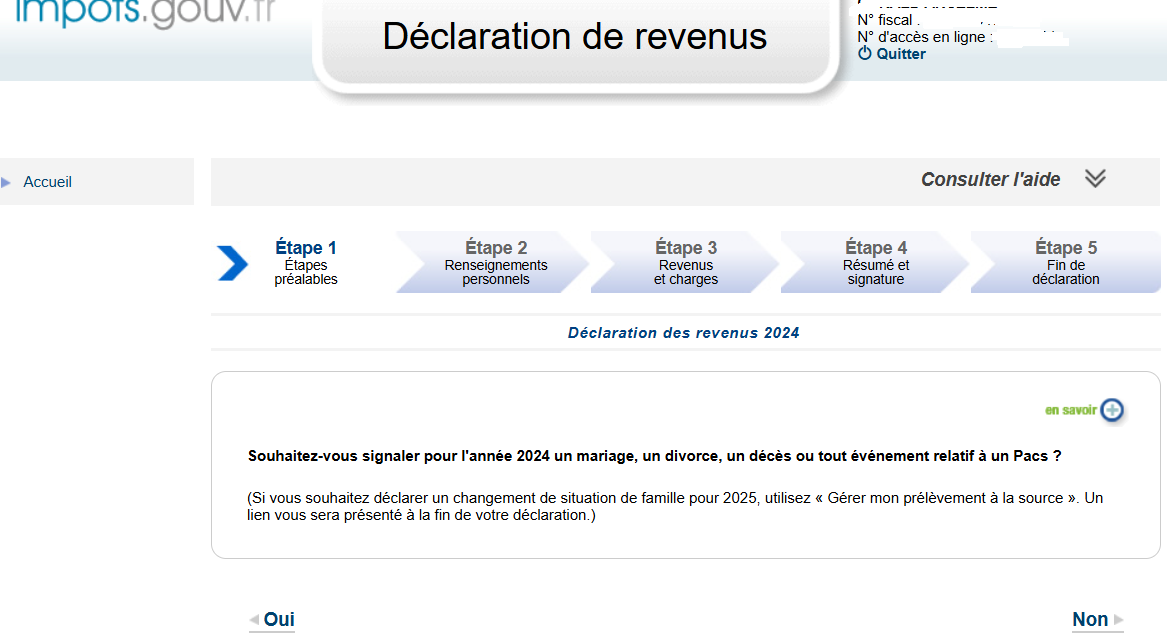Screen dimensions: 1167x633
Task: Click the Quitter logout link
Action: (901, 54)
